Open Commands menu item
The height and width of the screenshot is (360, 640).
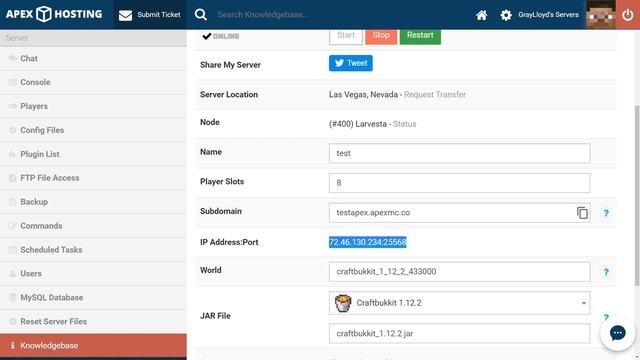(x=93, y=226)
